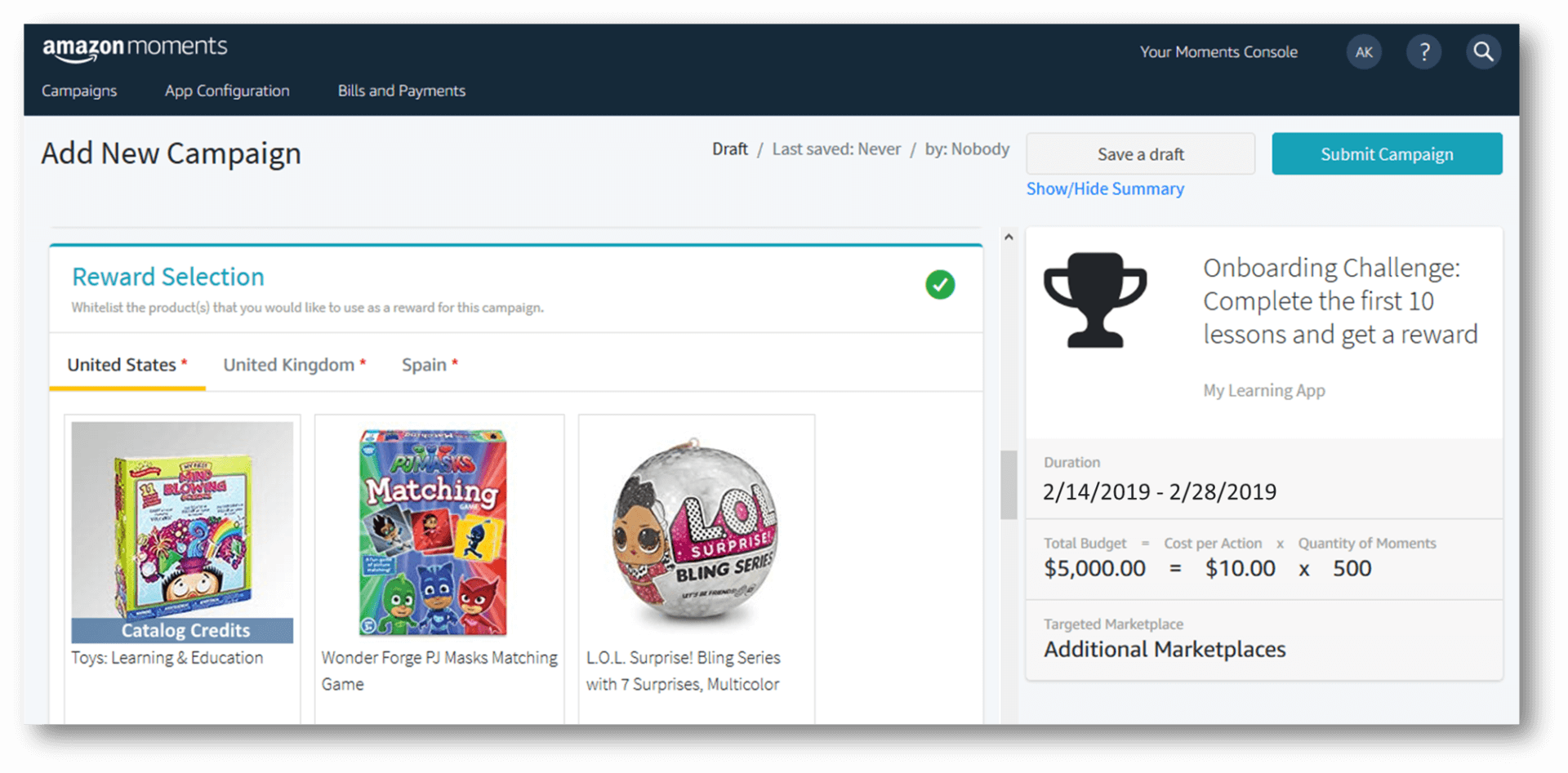This screenshot has width=1568, height=773.
Task: Open Your Moments Console link
Action: (1218, 52)
